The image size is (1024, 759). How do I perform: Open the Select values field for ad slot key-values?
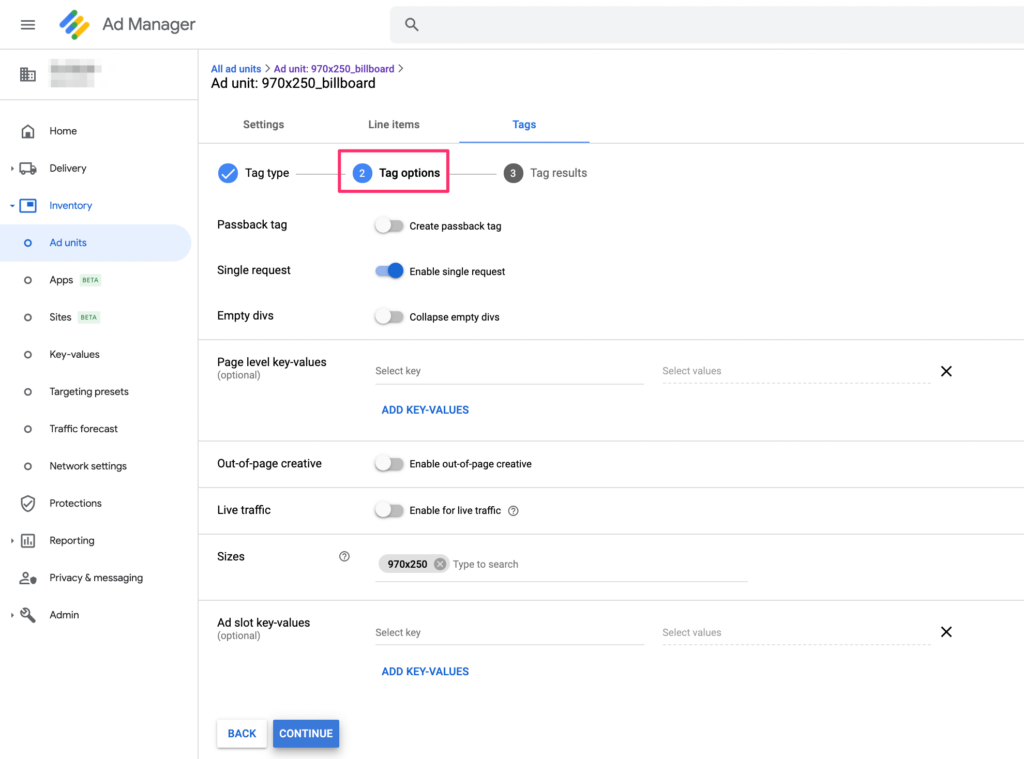(795, 632)
